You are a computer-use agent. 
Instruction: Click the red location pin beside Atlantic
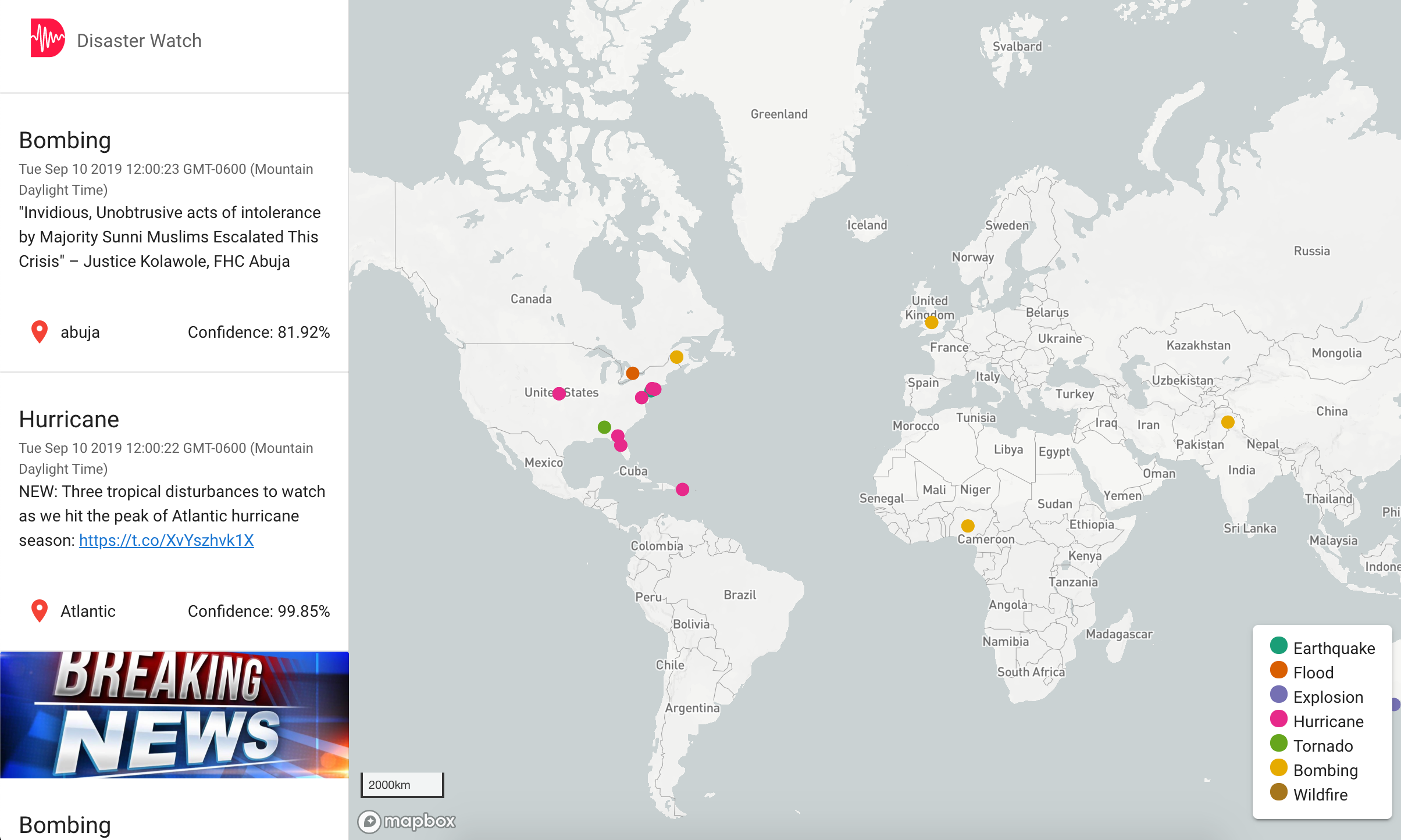click(39, 610)
